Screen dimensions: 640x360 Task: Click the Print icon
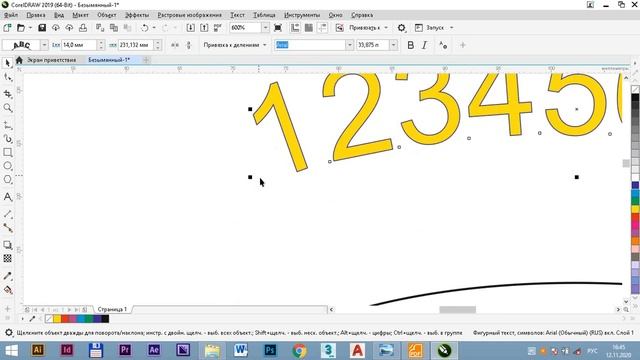83,28
